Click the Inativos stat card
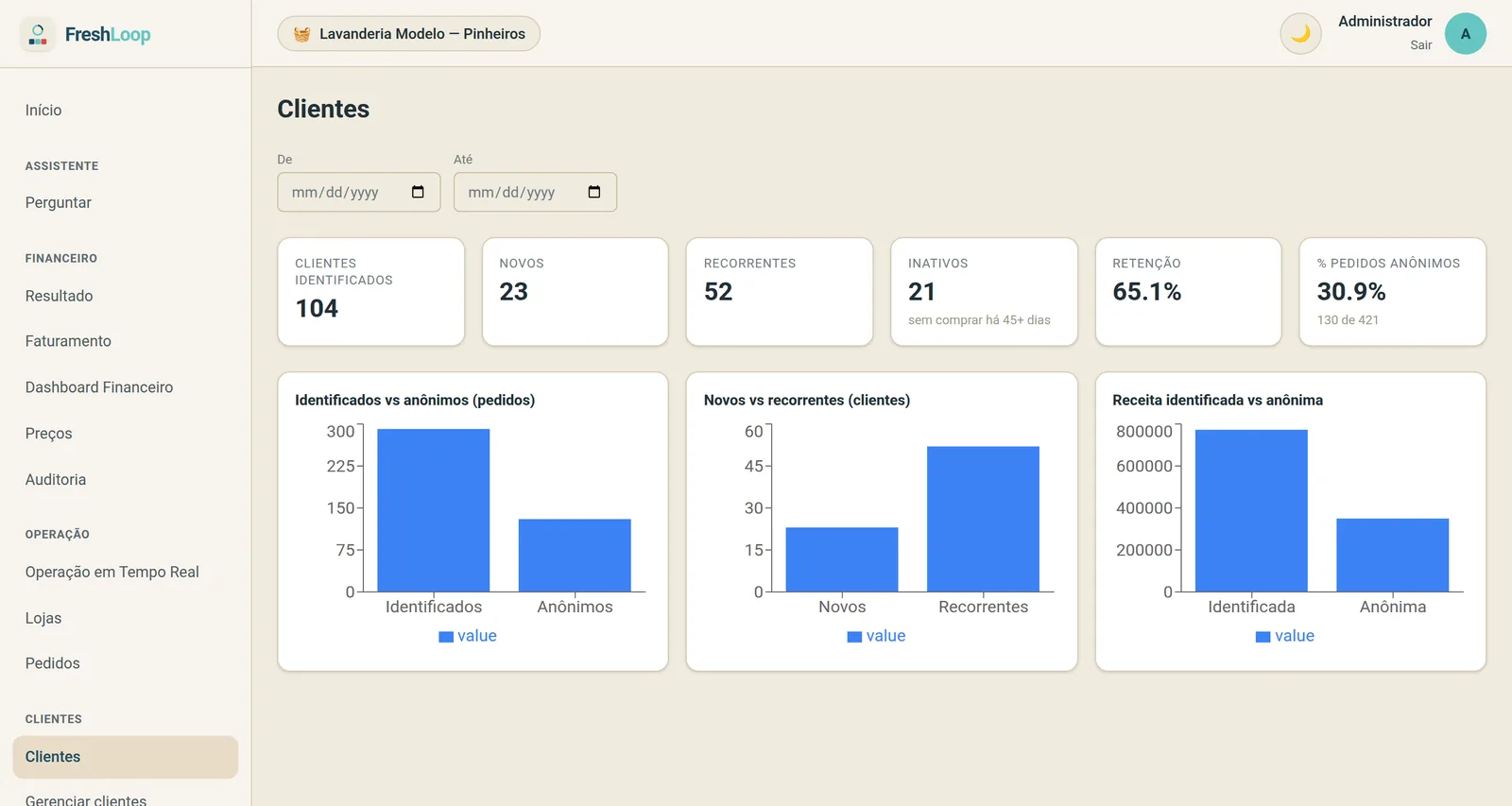This screenshot has height=806, width=1512. 984,292
